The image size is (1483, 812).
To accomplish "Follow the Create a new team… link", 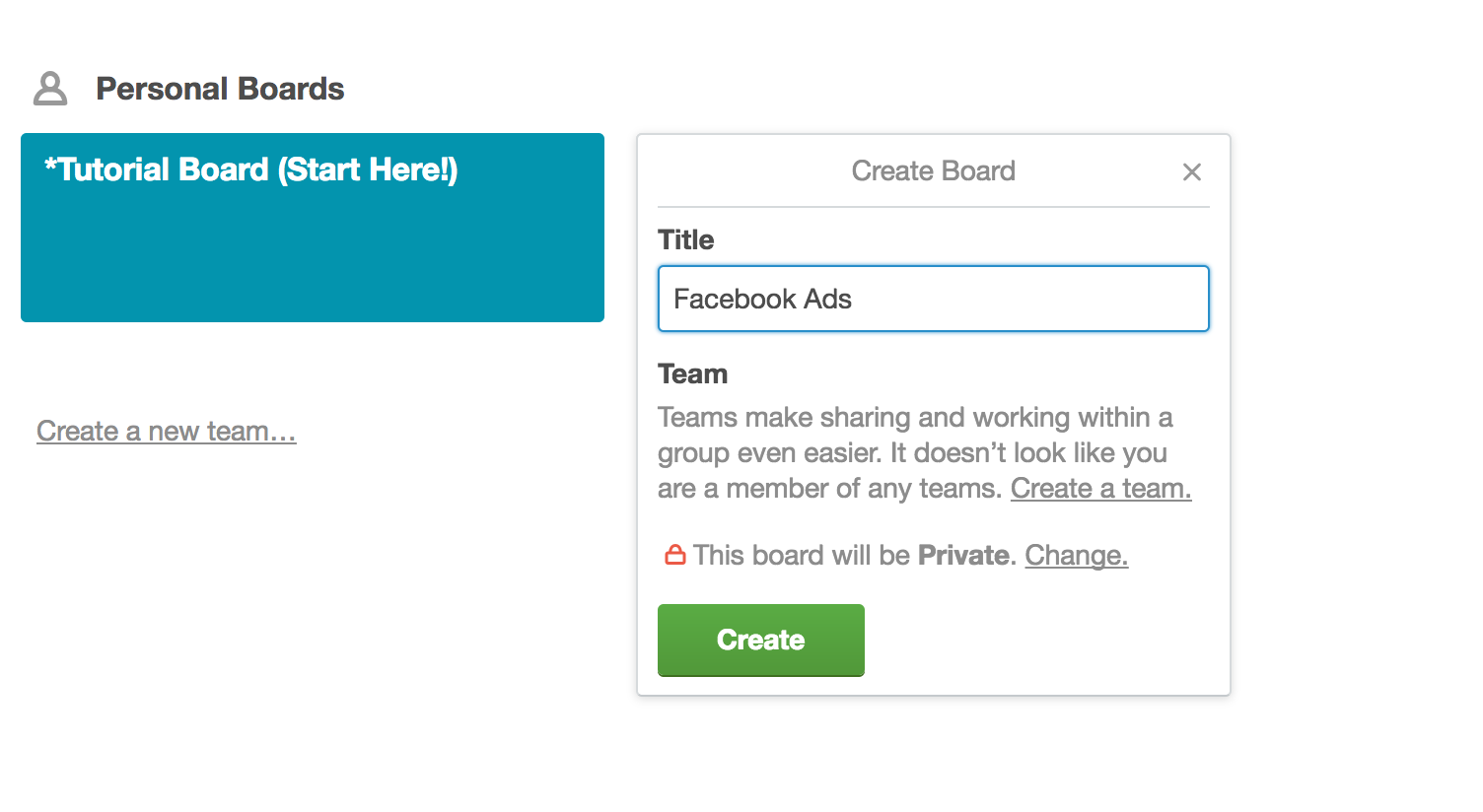I will coord(167,432).
